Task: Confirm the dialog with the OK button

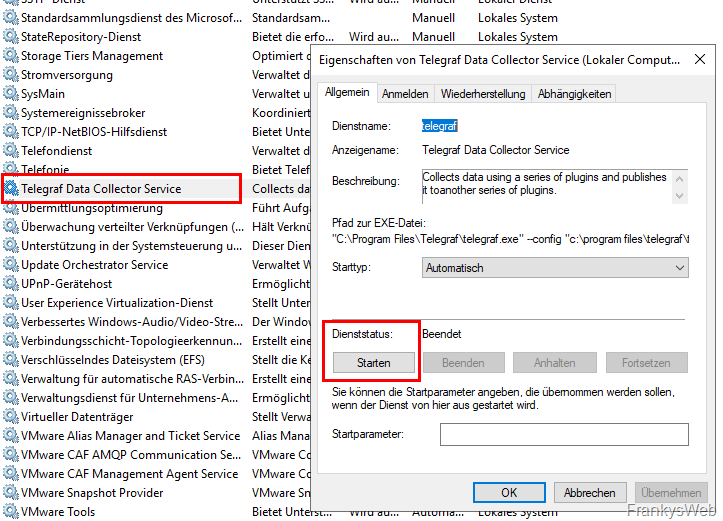Action: click(x=509, y=492)
